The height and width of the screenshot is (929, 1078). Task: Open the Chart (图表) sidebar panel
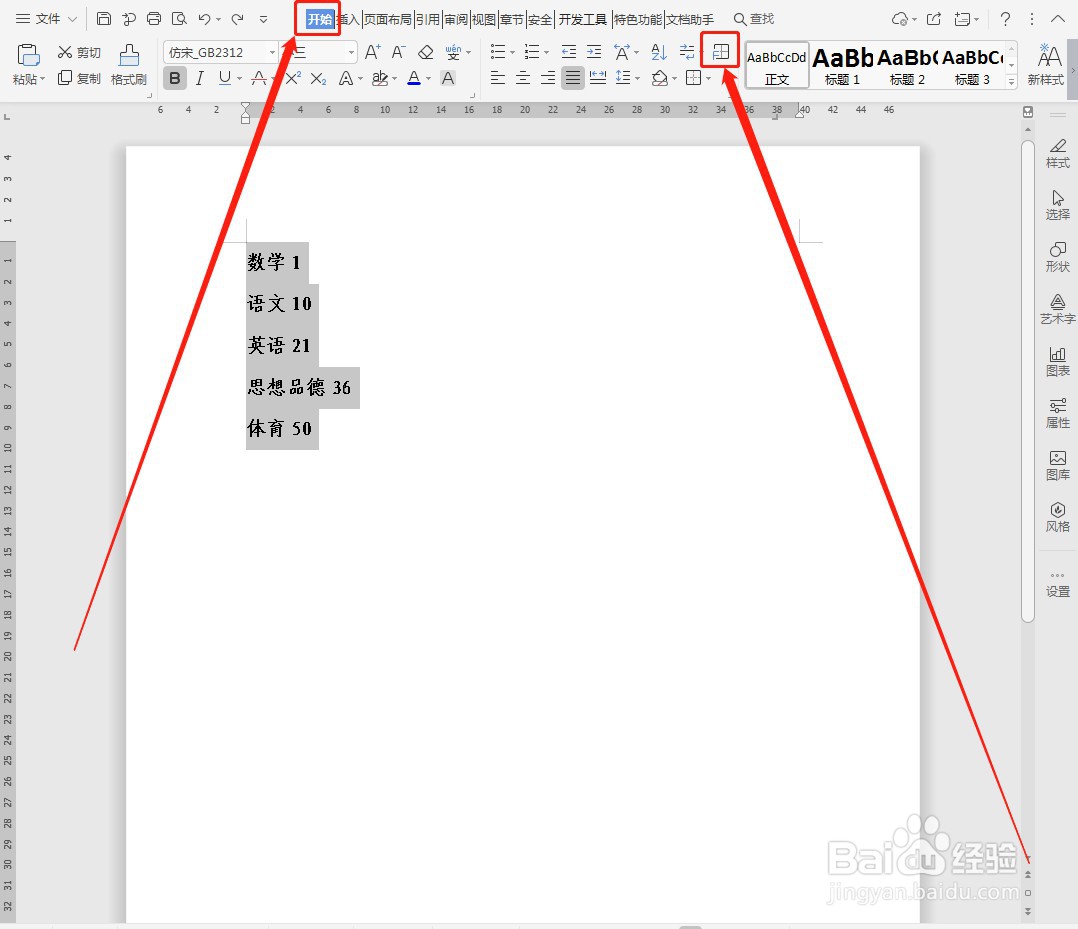1057,361
